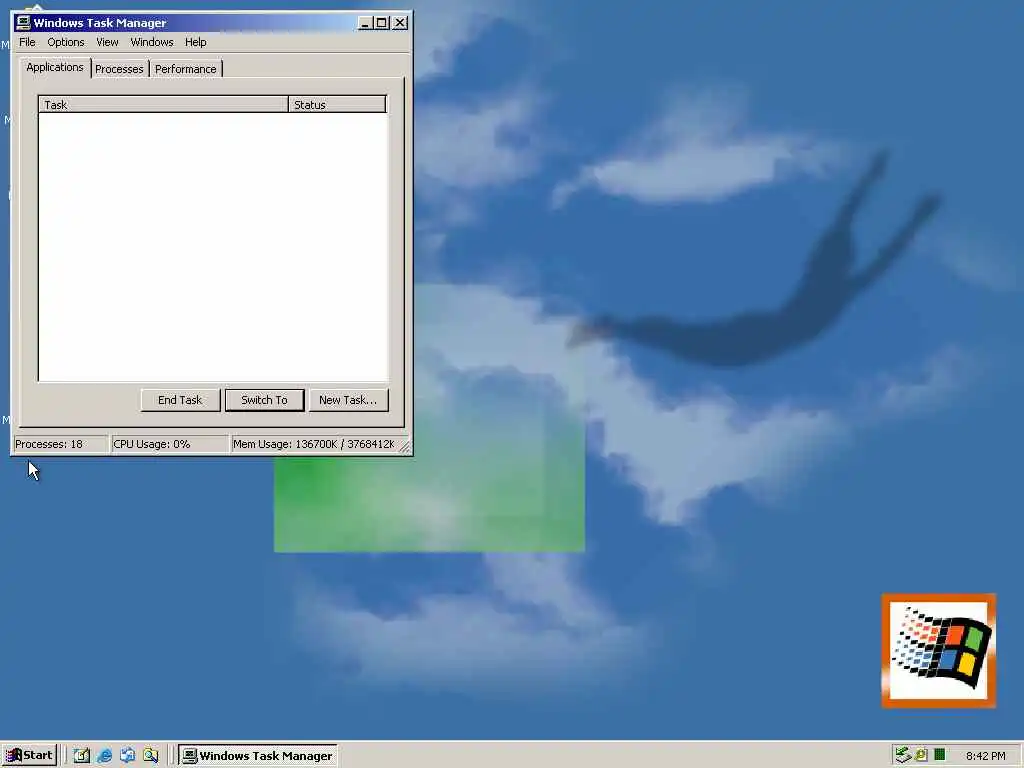Click the Switch To button
The width and height of the screenshot is (1024, 768).
[264, 400]
